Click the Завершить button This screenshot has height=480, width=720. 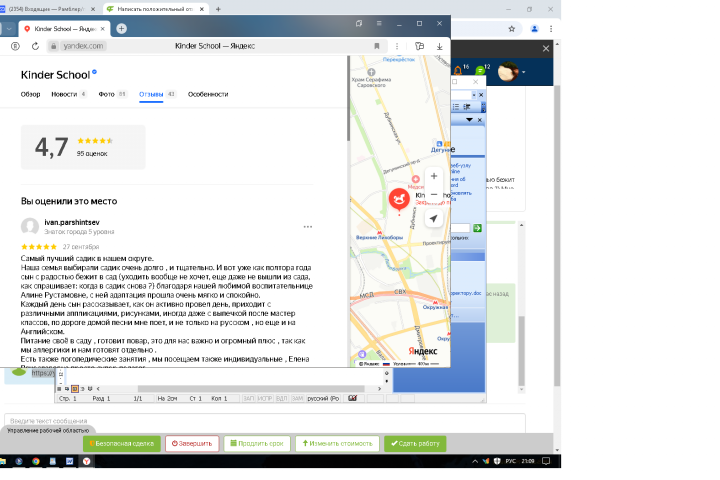192,444
